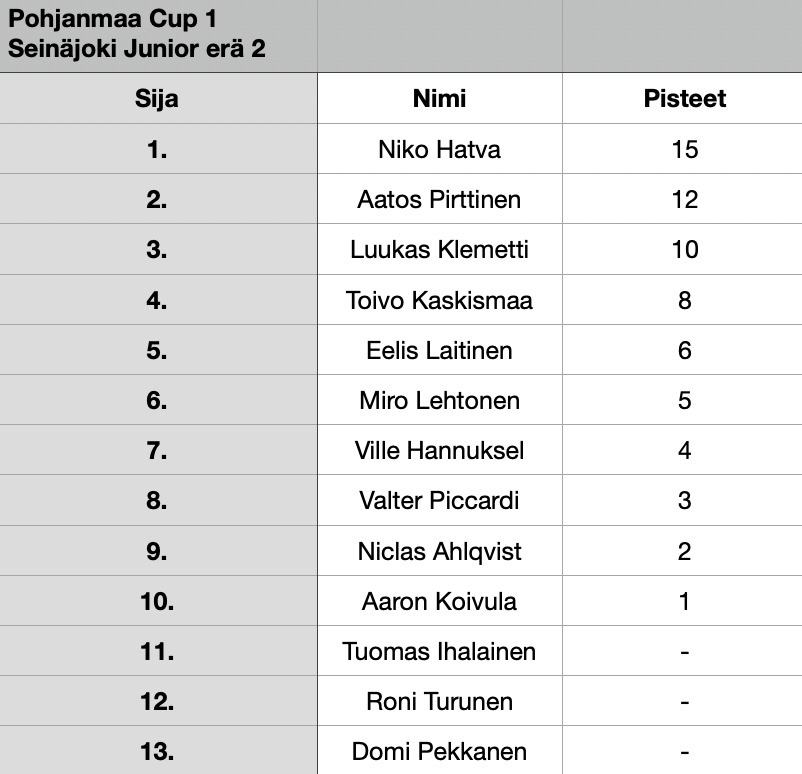Select the Roni Turunen name cell
Screen dimensions: 802x774
440,701
